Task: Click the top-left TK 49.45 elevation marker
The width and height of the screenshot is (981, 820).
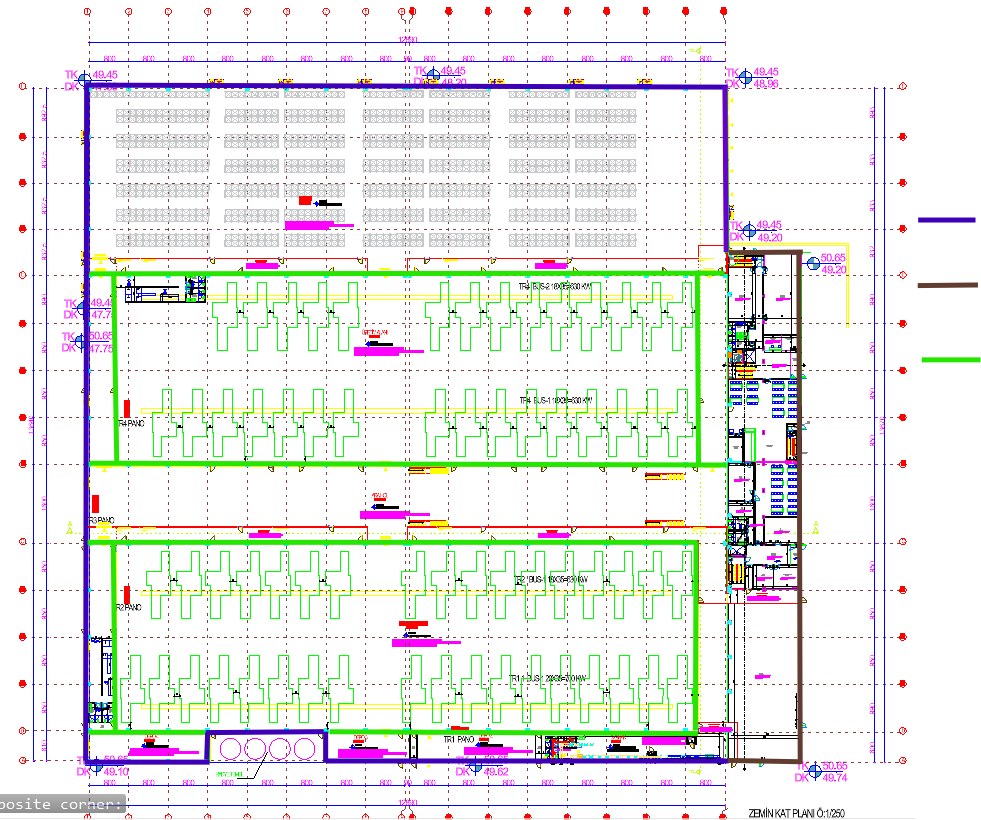Action: coord(87,76)
